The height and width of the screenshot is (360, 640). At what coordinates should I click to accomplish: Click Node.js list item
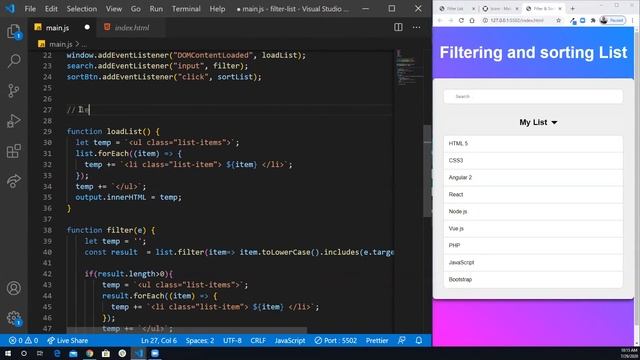pos(533,211)
